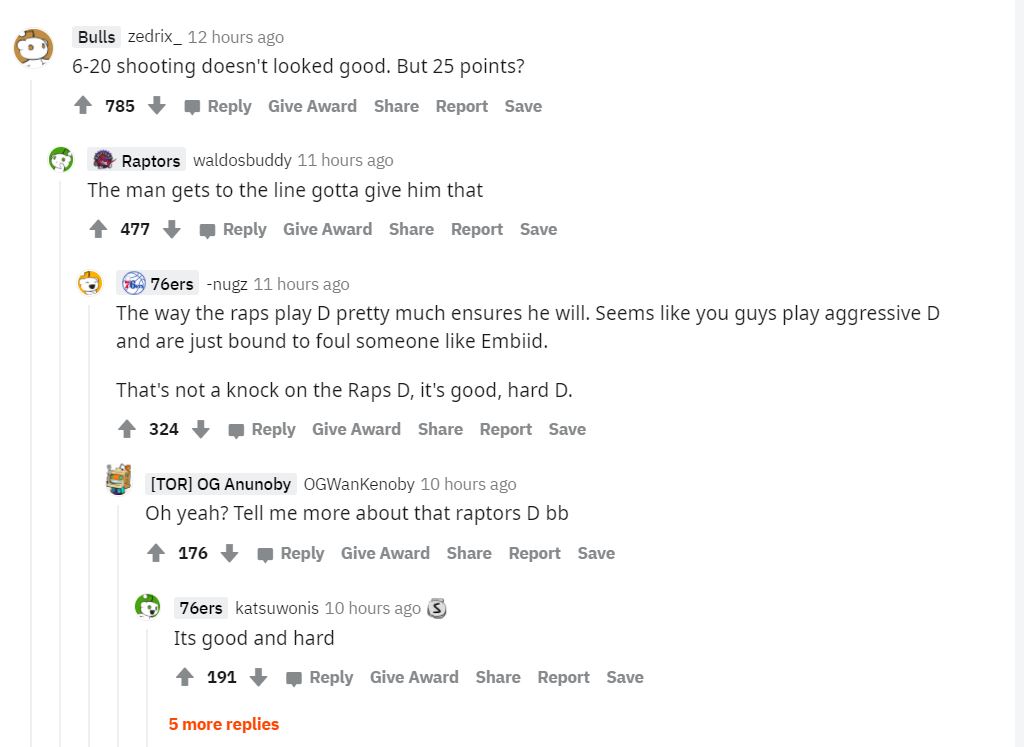Image resolution: width=1024 pixels, height=747 pixels.
Task: Click the Raptors flair icon beside waldosbuddy
Action: pos(103,159)
